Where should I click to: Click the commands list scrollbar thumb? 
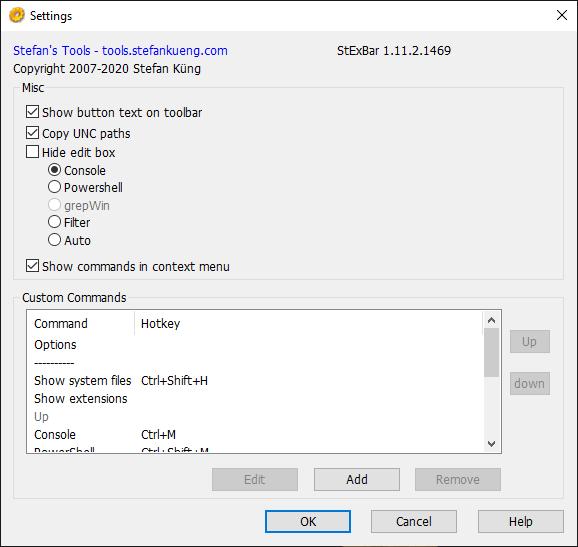pos(491,352)
